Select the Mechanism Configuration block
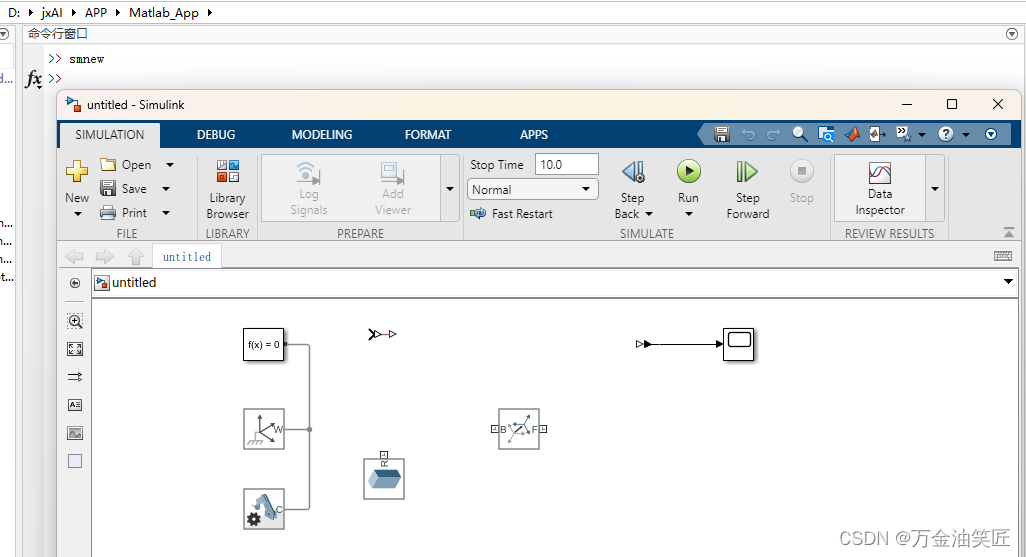Viewport: 1026px width, 557px height. pyautogui.click(x=264, y=509)
